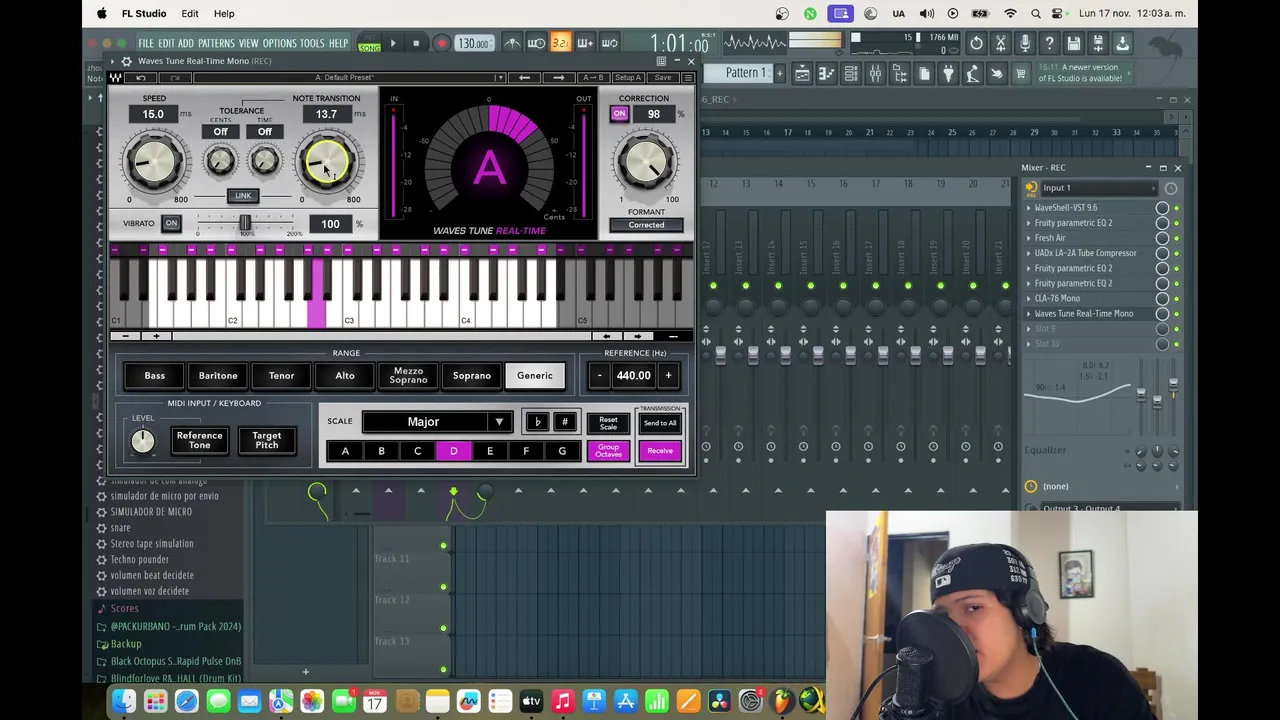
Task: Click the save project floppy icon
Action: (x=1073, y=43)
